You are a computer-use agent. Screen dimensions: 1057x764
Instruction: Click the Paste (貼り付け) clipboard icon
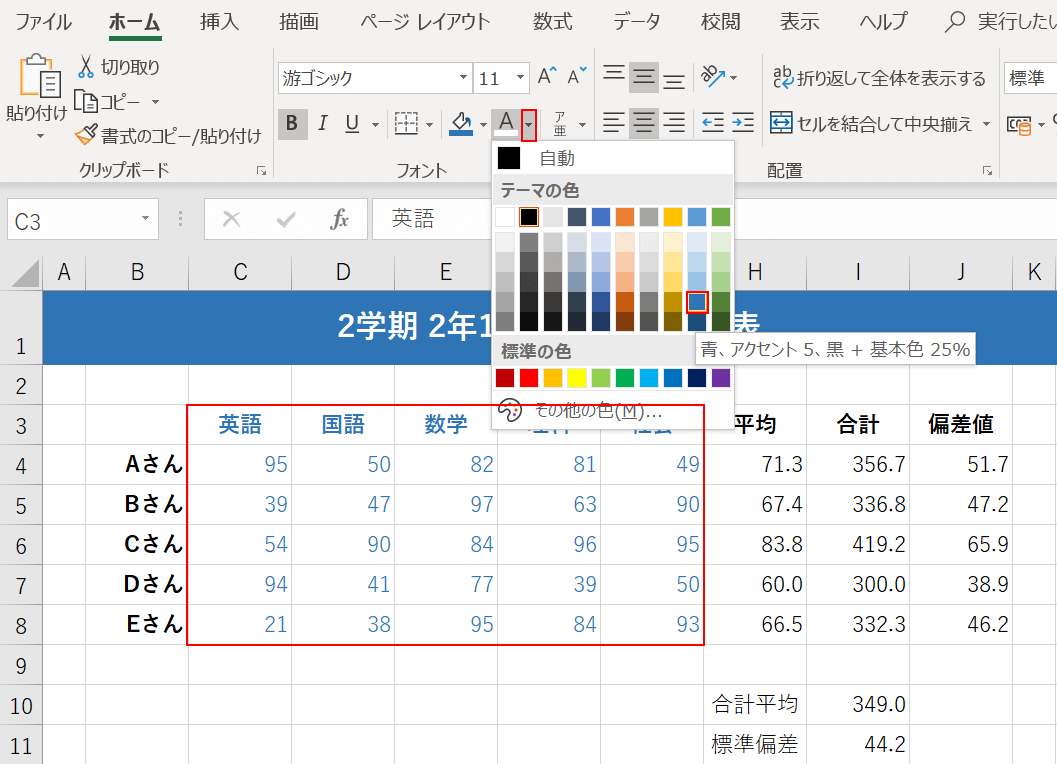39,76
